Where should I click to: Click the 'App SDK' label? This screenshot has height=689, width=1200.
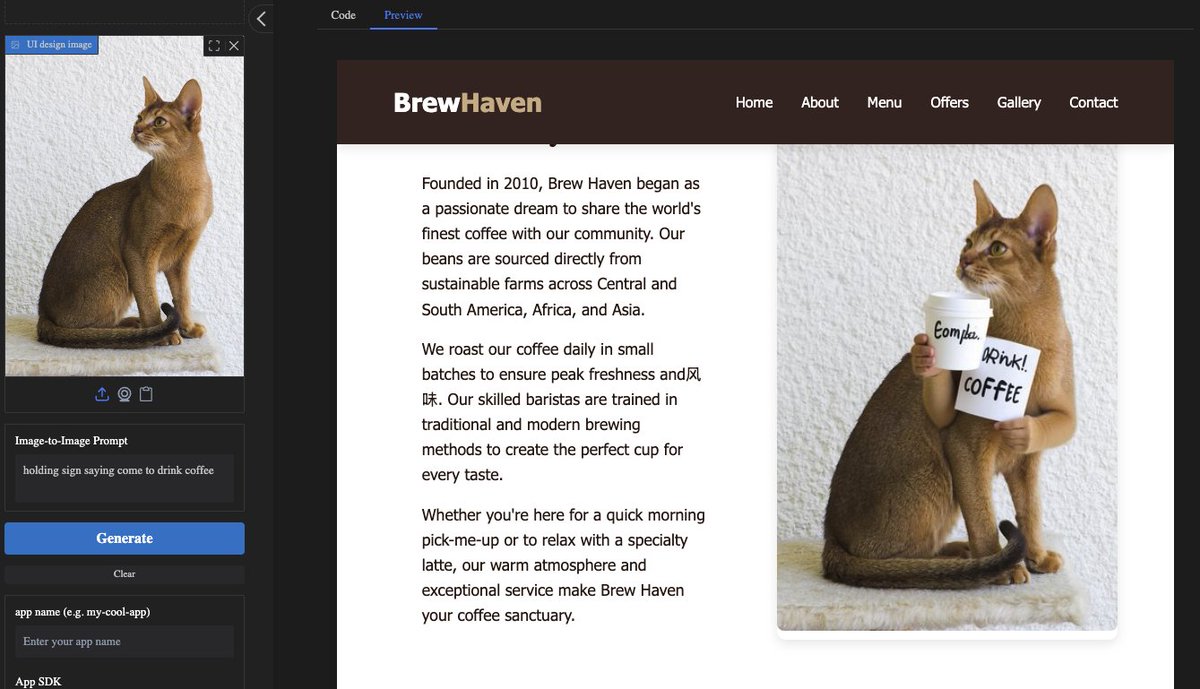[x=38, y=682]
